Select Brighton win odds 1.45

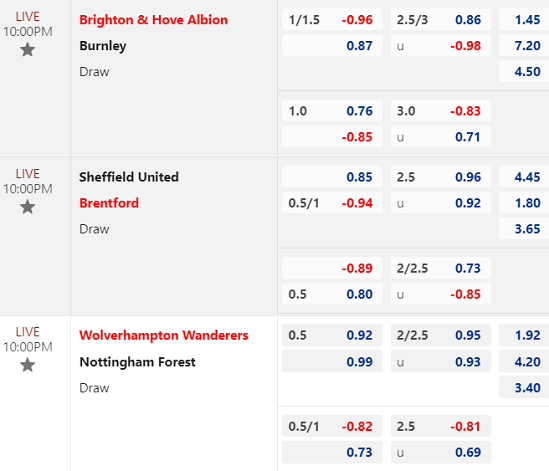pyautogui.click(x=524, y=20)
